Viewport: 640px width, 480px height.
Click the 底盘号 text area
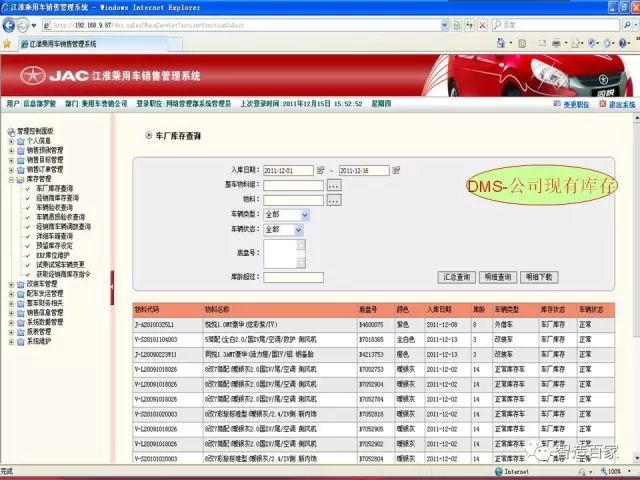tap(284, 253)
